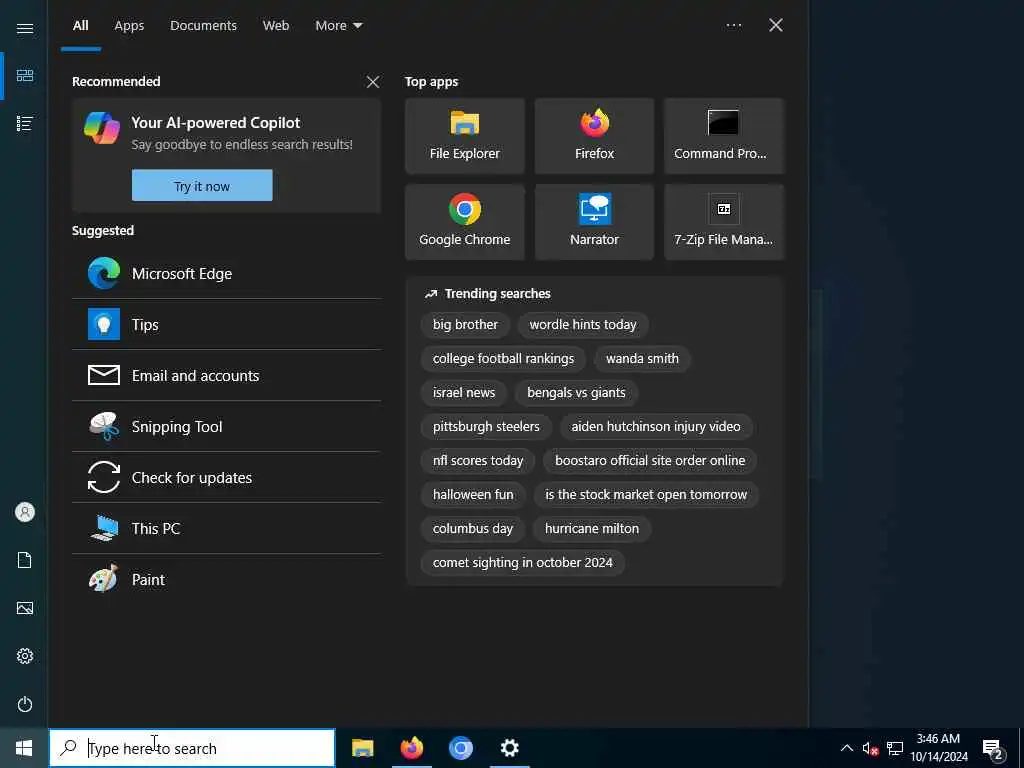Screen dimensions: 1024x768
Task: Launch Firefox from Top apps
Action: click(x=594, y=136)
